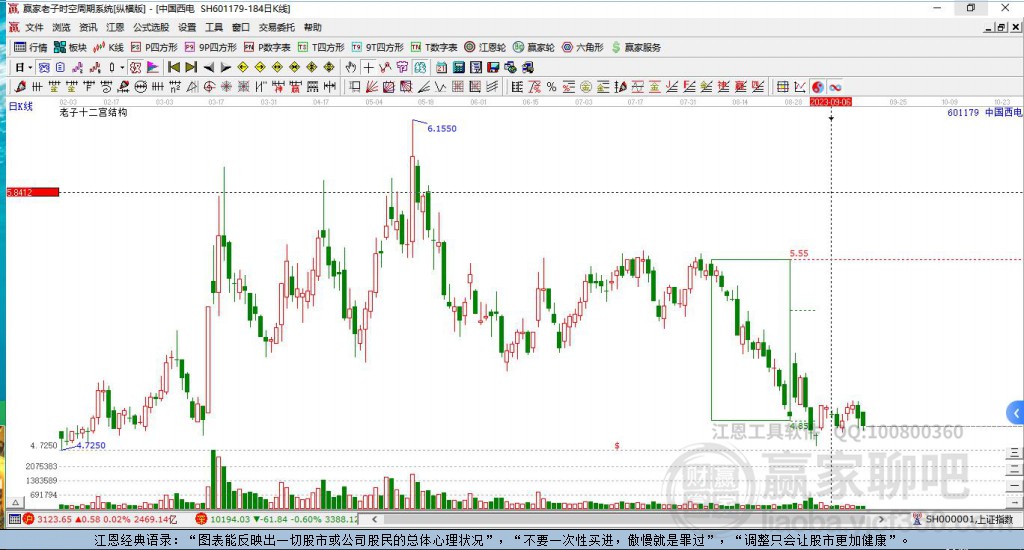Click the up-arrow button beside volume axis
Screen dimensions: 1024x550
click(16, 502)
